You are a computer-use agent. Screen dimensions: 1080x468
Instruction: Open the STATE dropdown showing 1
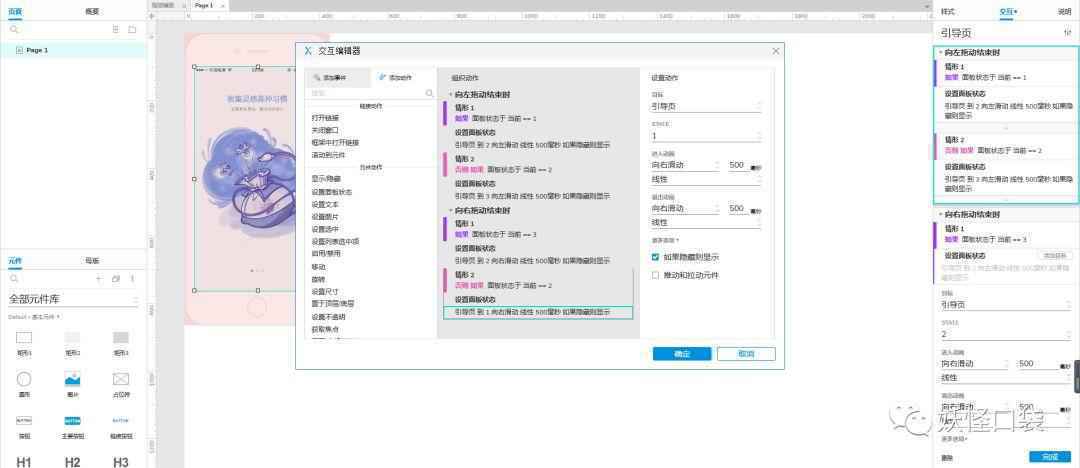(706, 136)
